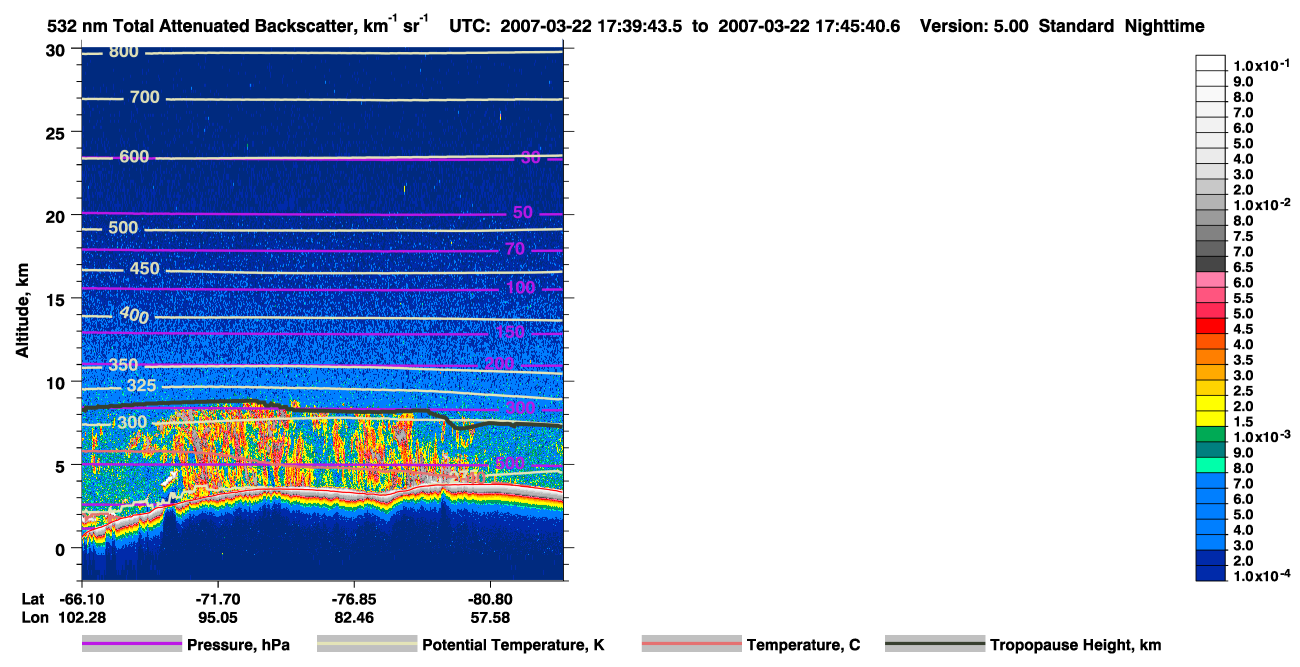1300x667 pixels.
Task: Click the magenta 200 hPa pressure contour label
Action: pyautogui.click(x=499, y=364)
